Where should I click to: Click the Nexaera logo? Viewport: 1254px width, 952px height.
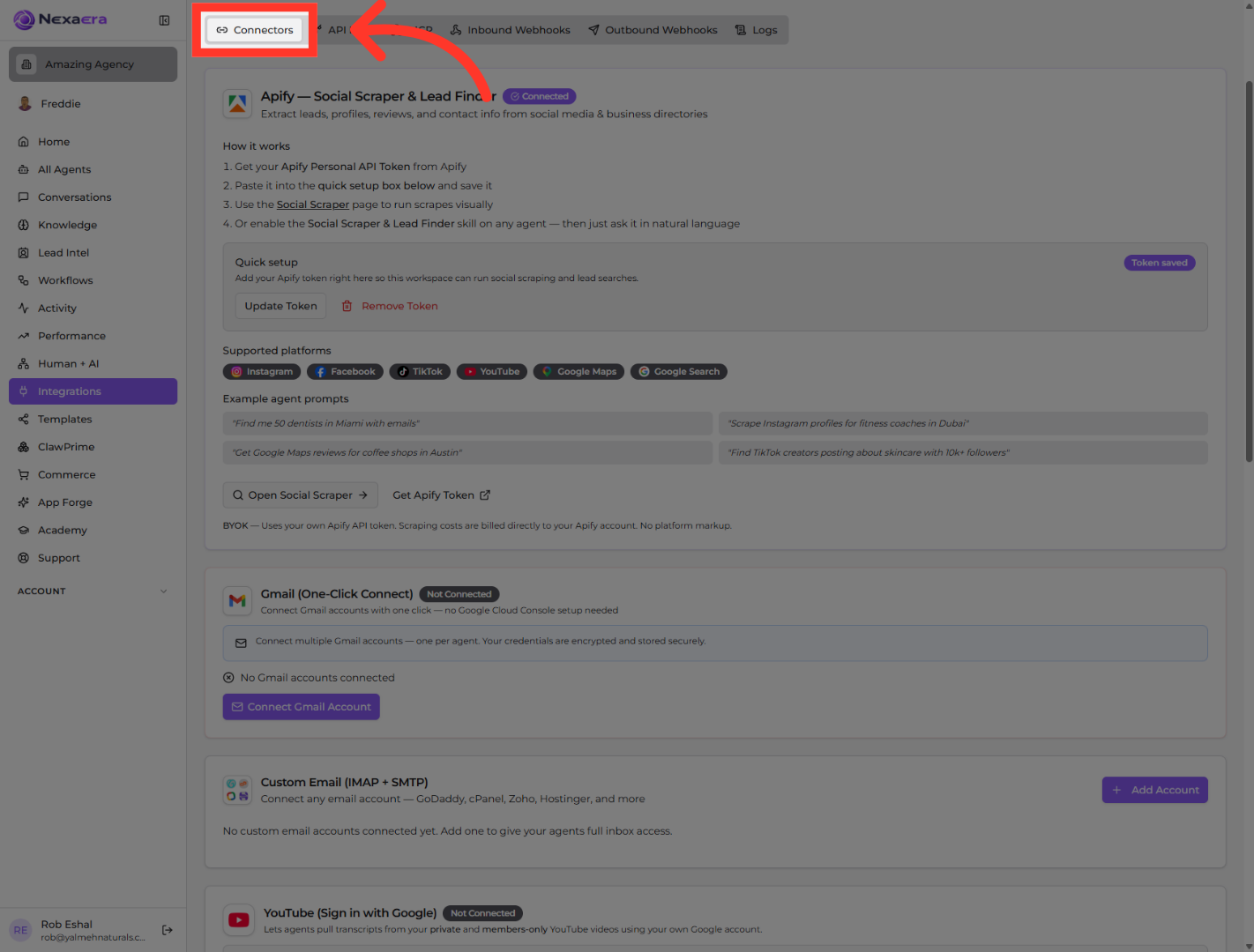[x=60, y=19]
